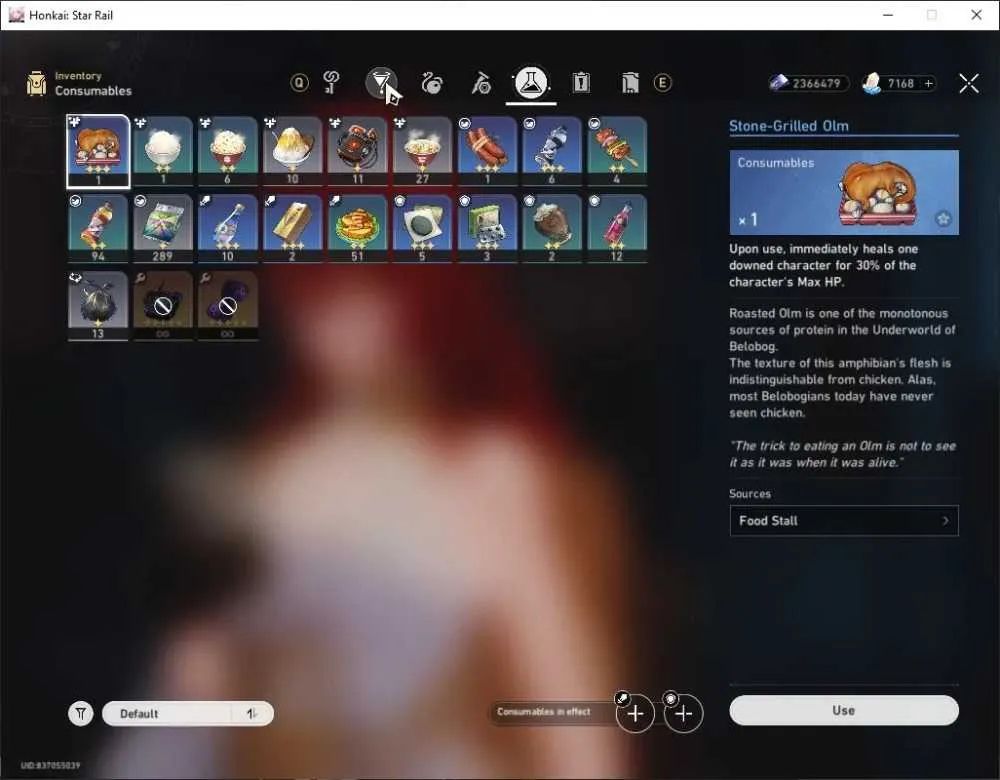Select the green box item with 3
The height and width of the screenshot is (780, 1000).
tap(487, 229)
